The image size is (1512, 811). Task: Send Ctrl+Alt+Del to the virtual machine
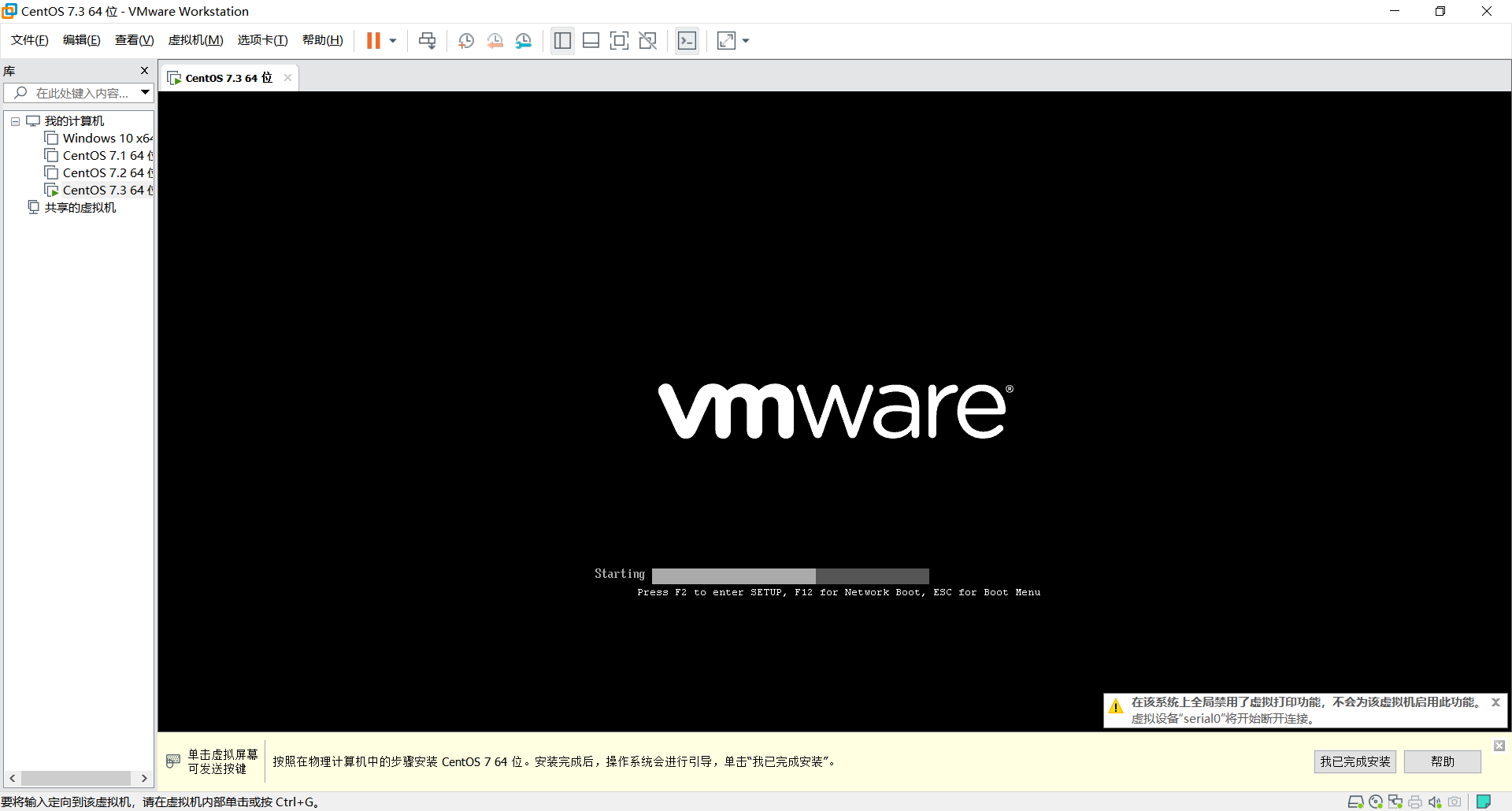pos(428,41)
